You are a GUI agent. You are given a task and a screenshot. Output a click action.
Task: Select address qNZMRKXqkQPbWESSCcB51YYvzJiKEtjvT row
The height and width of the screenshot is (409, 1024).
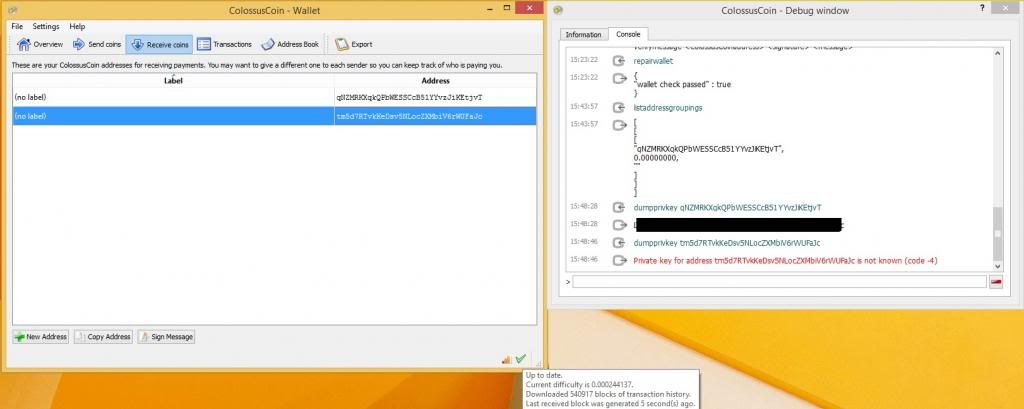[x=274, y=97]
